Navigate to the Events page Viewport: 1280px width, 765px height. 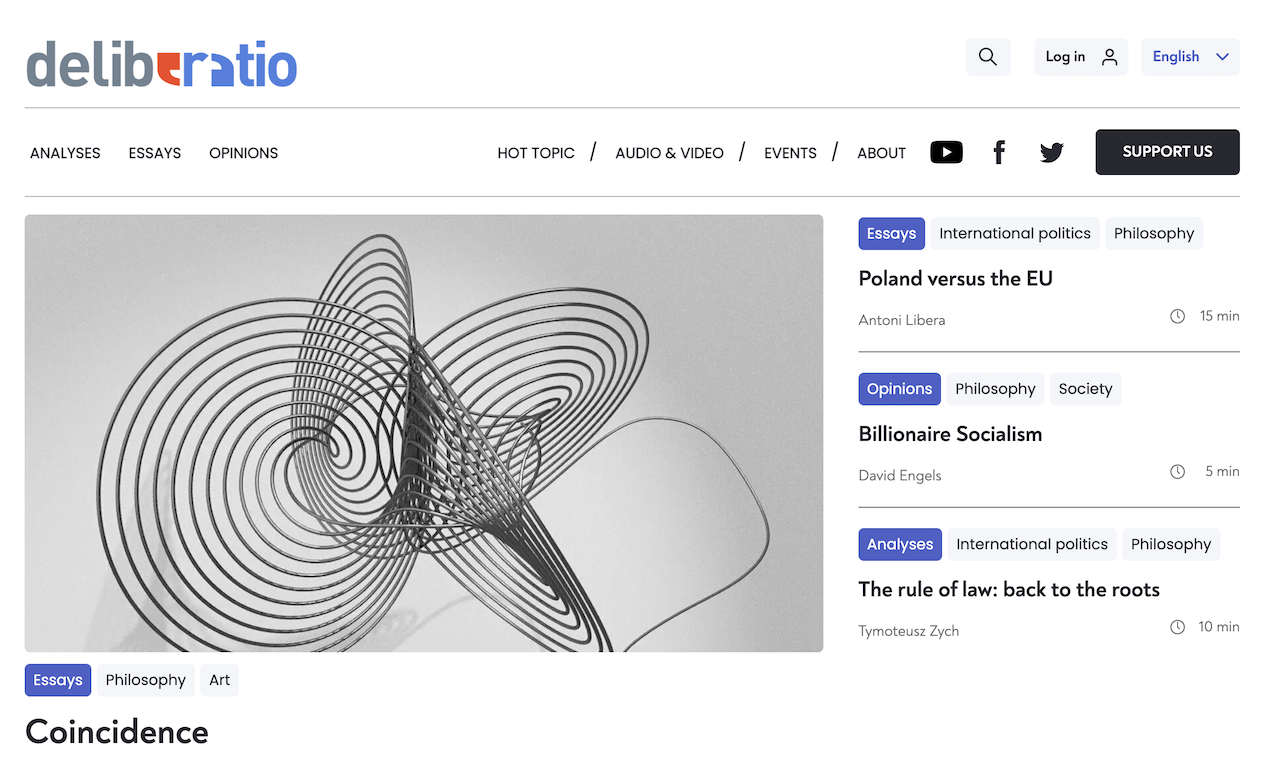point(790,153)
